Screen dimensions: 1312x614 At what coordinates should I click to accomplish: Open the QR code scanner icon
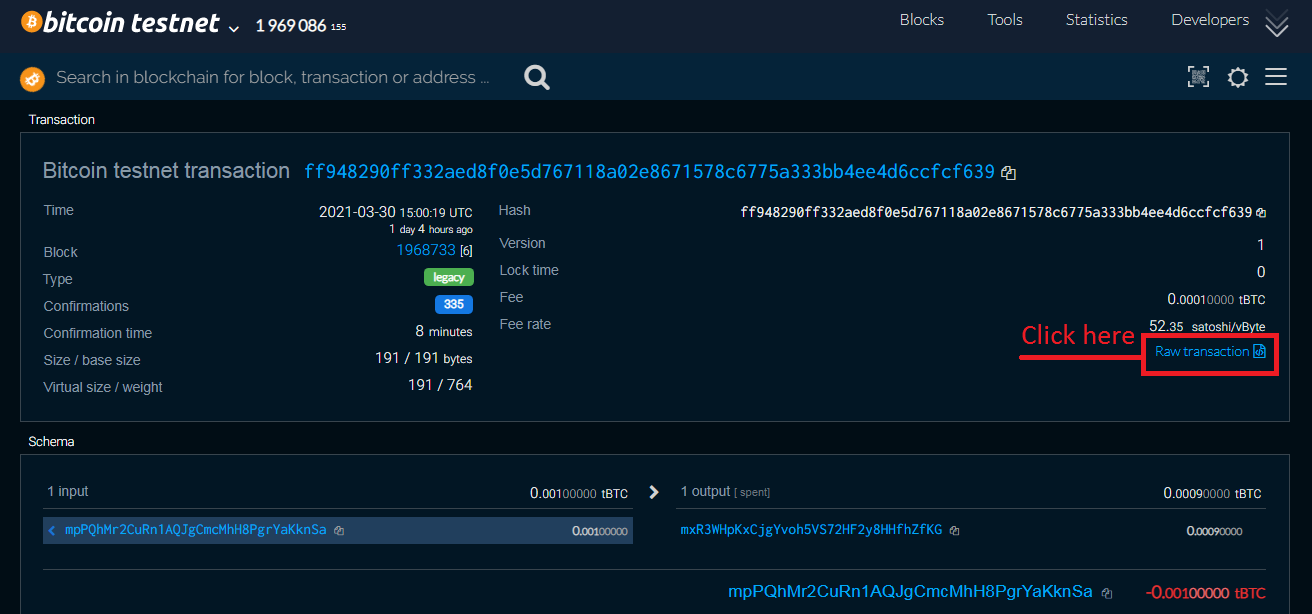click(1198, 77)
